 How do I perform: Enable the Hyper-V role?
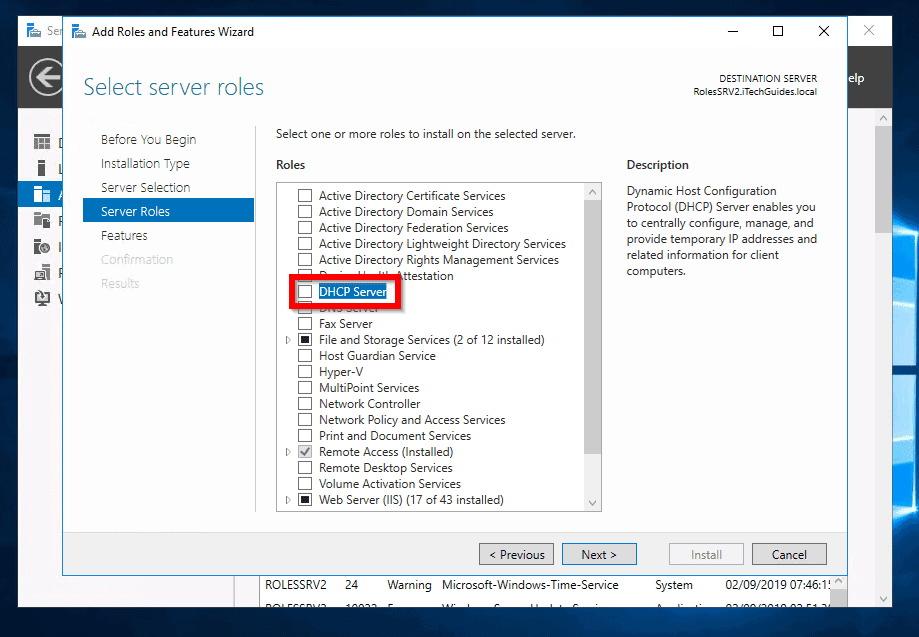tap(305, 371)
